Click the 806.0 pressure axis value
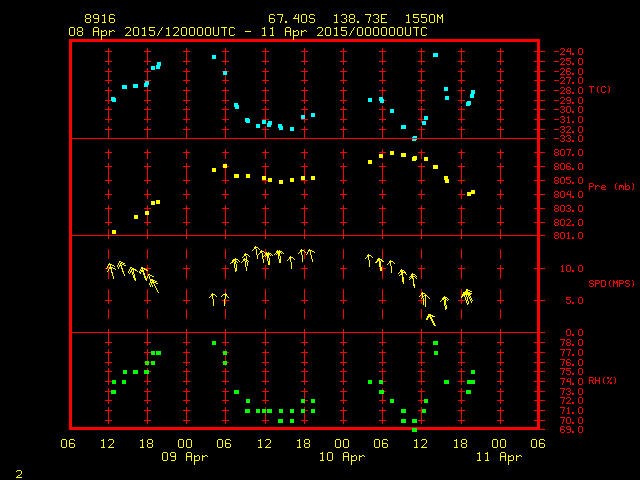Image resolution: width=640 pixels, height=480 pixels. click(x=568, y=167)
